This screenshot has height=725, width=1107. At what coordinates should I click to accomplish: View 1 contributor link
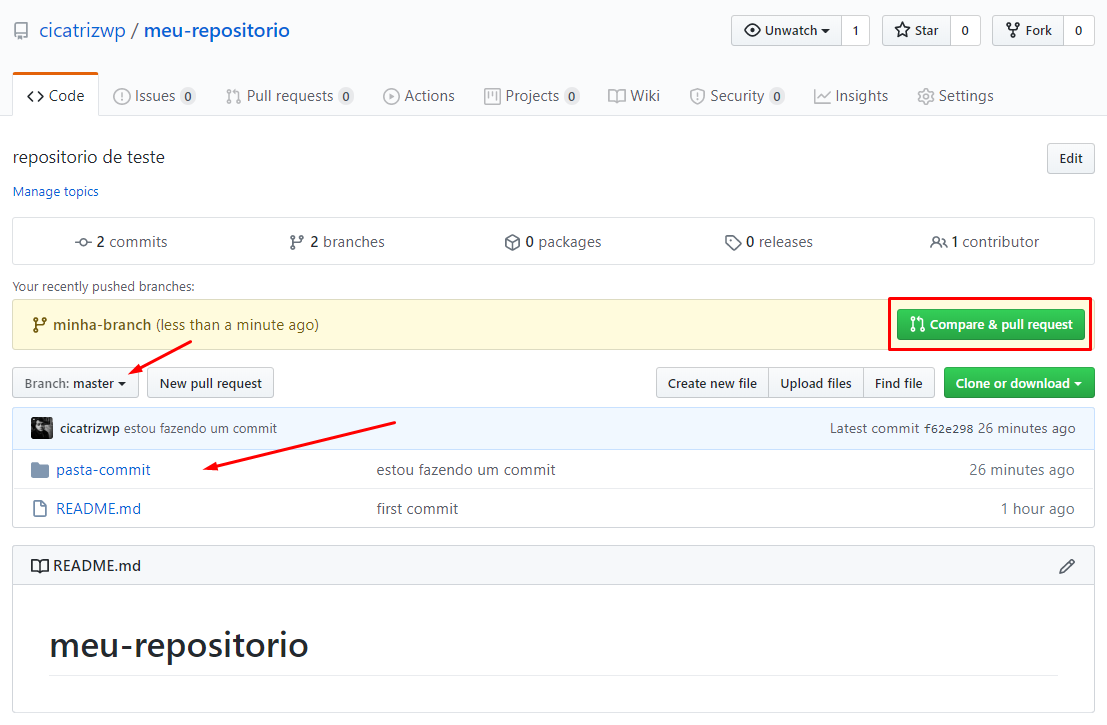985,242
